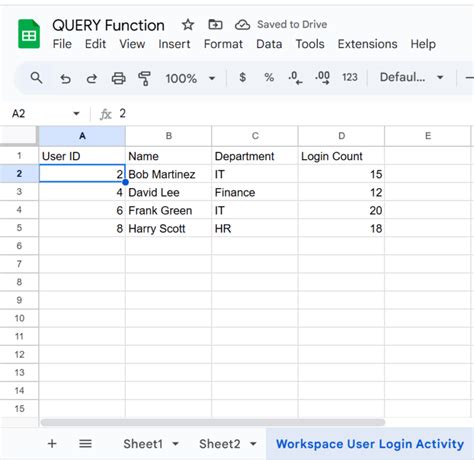Add a new sheet with plus button

52,444
